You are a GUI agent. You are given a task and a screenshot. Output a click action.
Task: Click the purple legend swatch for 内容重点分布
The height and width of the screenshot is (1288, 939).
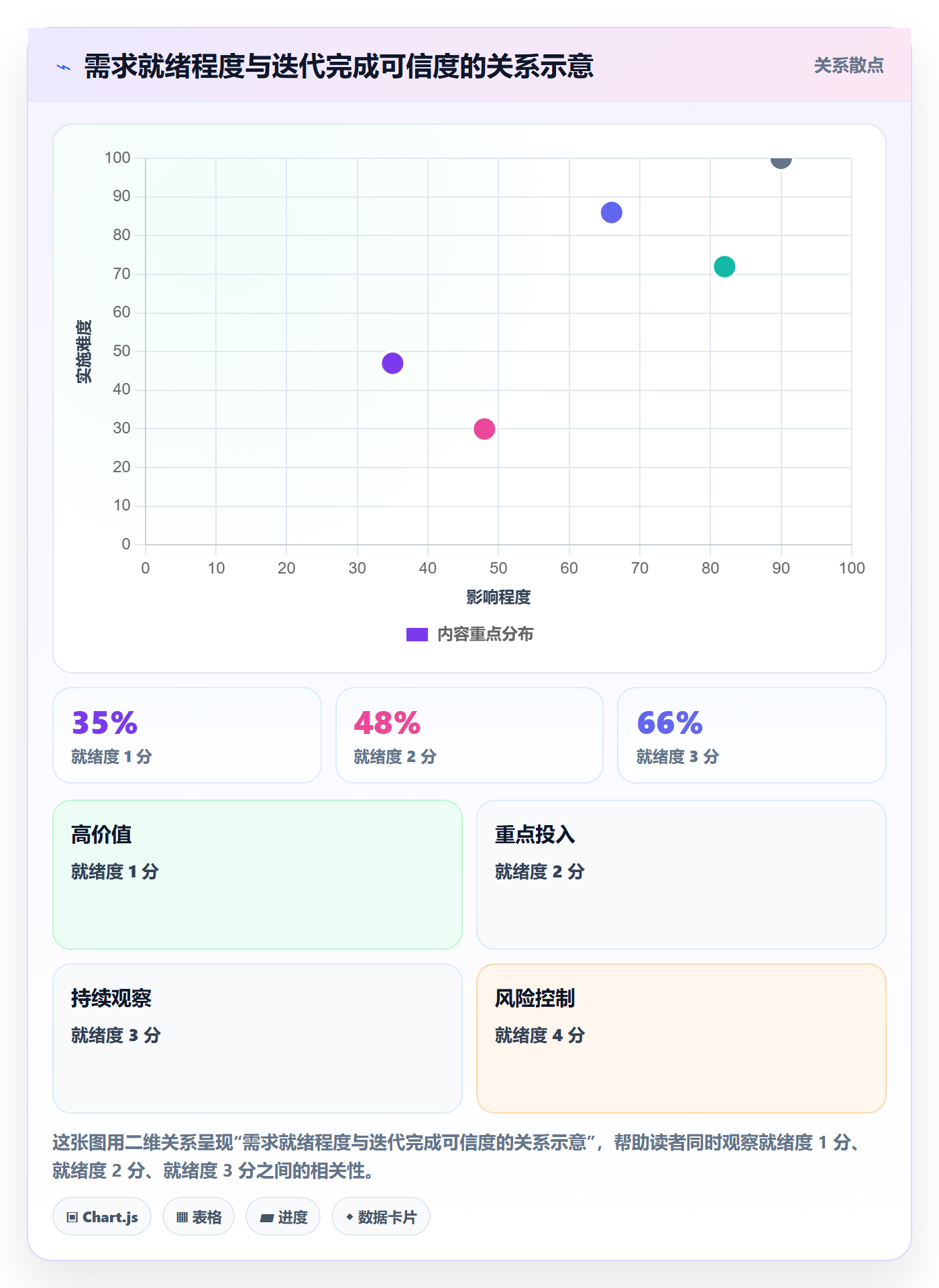417,635
